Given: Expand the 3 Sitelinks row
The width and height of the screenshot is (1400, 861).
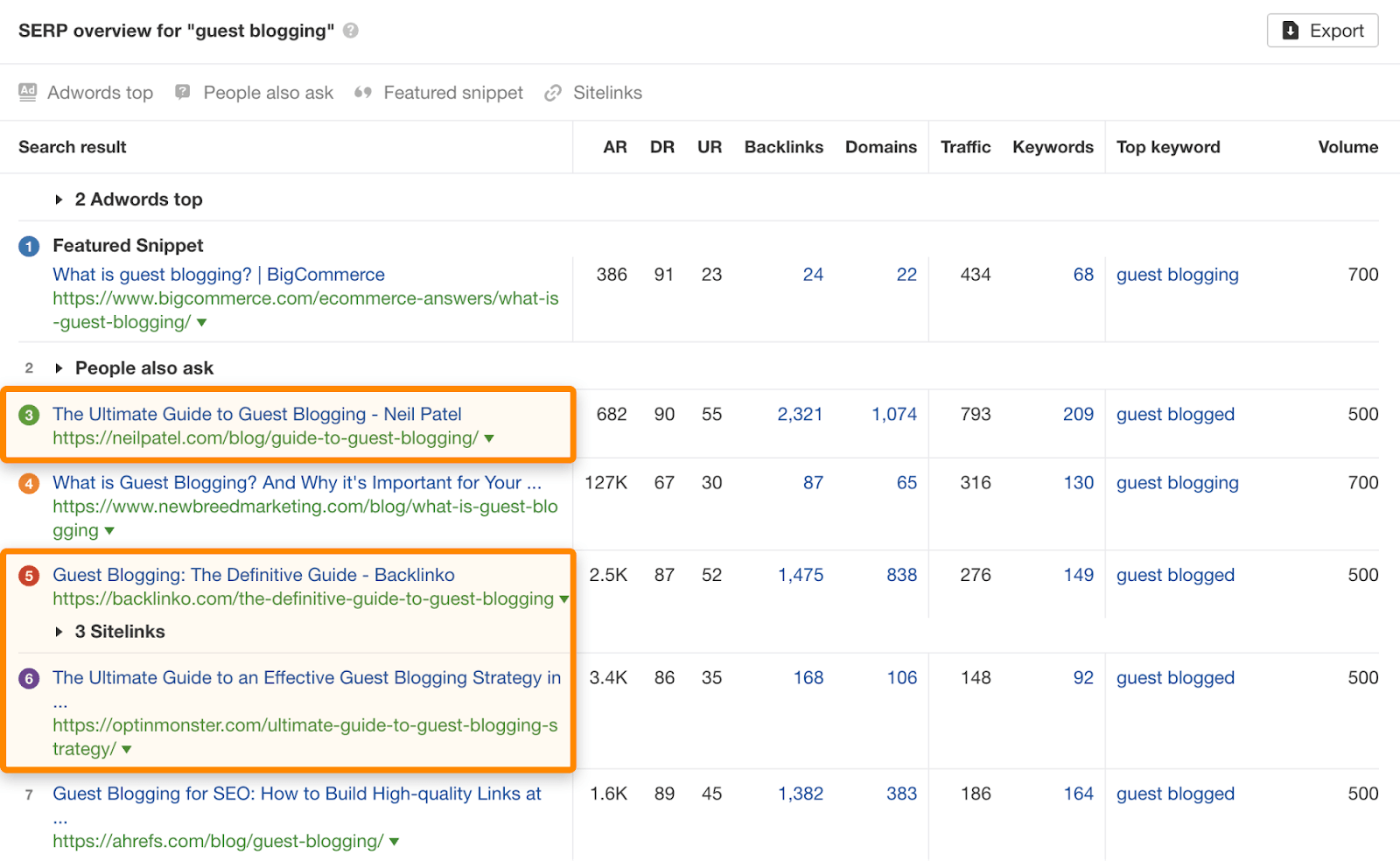Looking at the screenshot, I should 59,632.
